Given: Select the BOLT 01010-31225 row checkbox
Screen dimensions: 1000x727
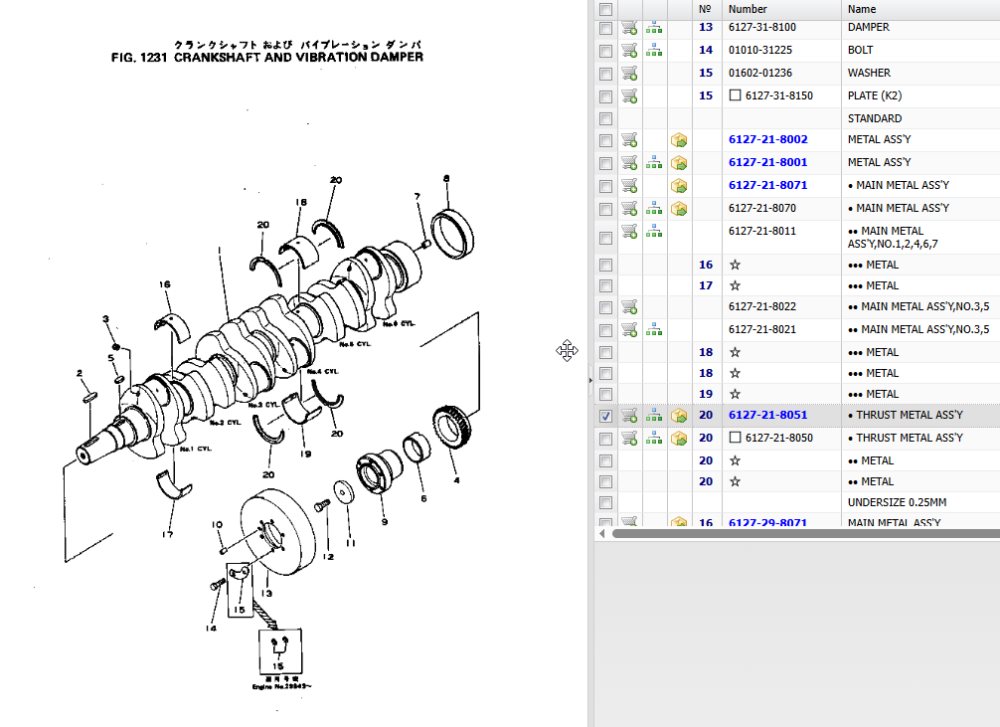Looking at the screenshot, I should pyautogui.click(x=606, y=51).
